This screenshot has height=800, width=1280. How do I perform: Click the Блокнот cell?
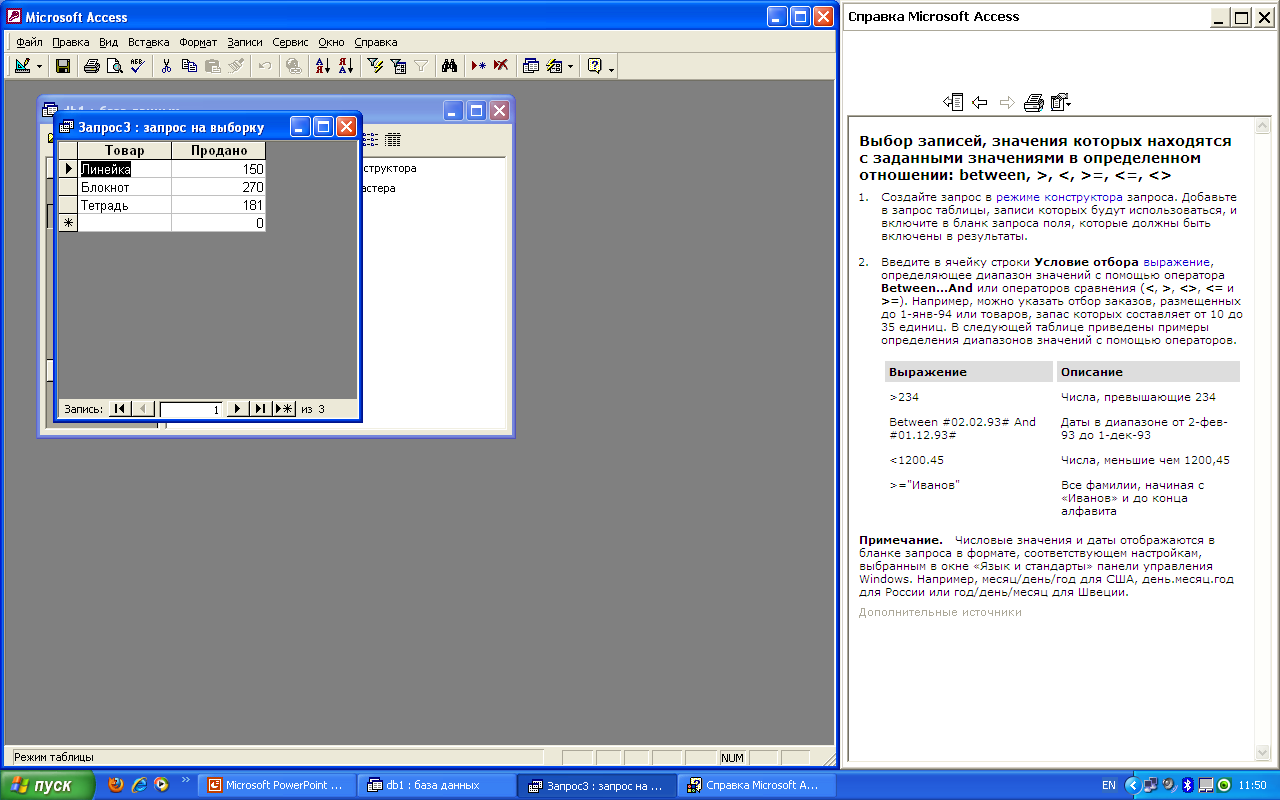pyautogui.click(x=125, y=187)
